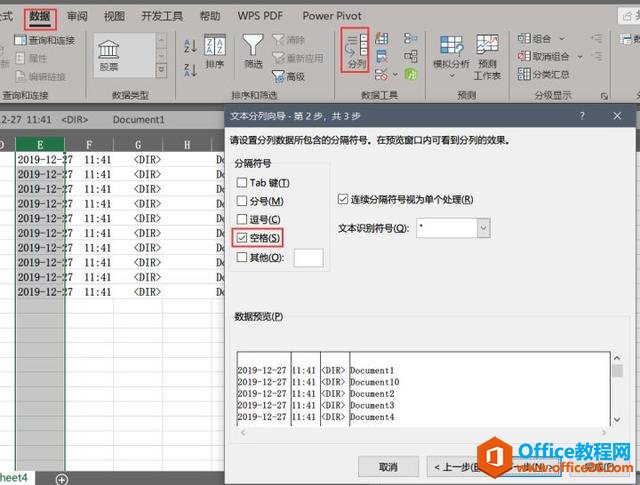Select column F header

89,145
